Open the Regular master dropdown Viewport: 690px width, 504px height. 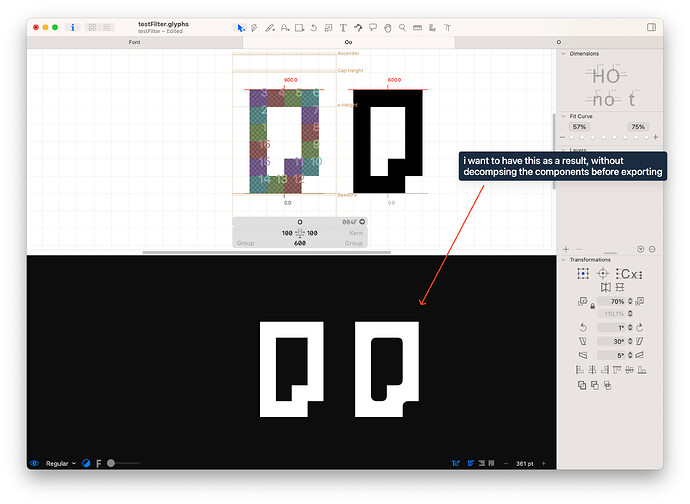pyautogui.click(x=60, y=463)
